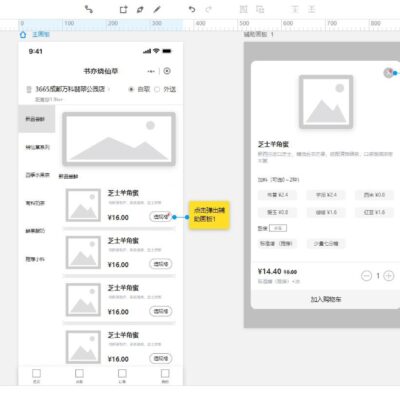Click the ¥14.40 price in the popup
This screenshot has width=400, height=400.
point(269,272)
